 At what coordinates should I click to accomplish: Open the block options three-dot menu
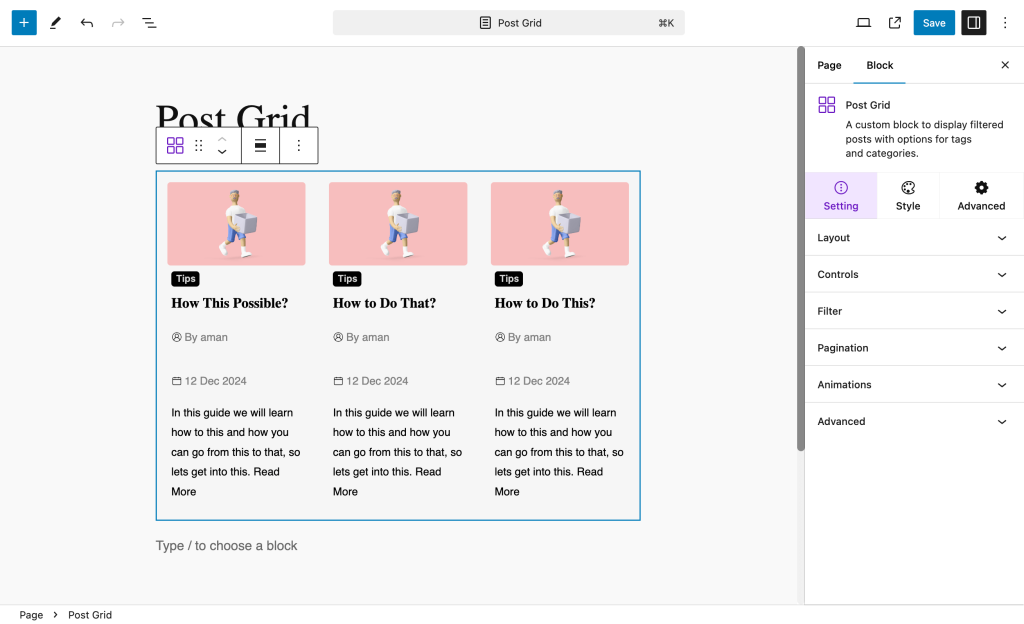click(x=298, y=145)
